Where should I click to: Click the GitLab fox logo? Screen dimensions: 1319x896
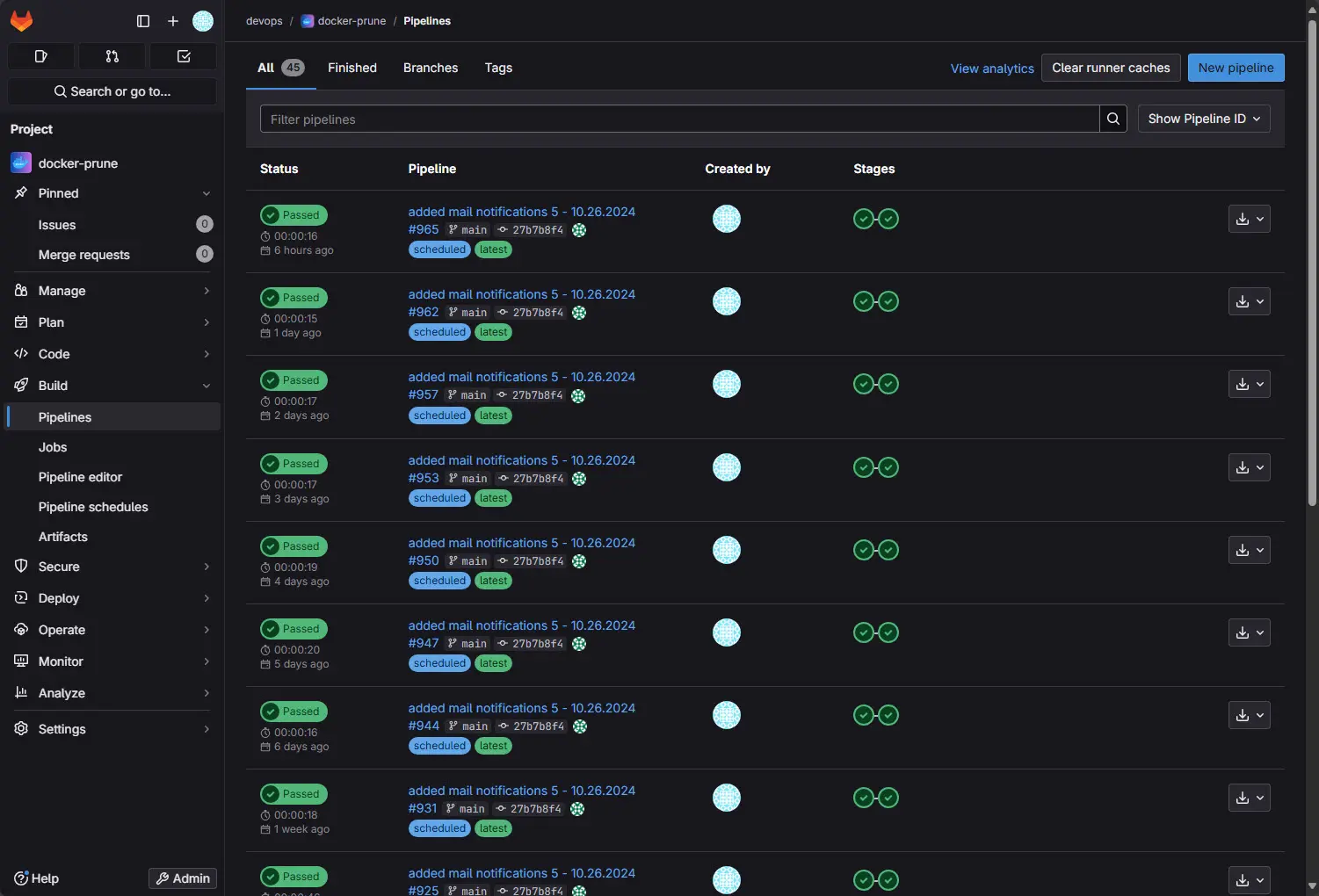tap(21, 21)
